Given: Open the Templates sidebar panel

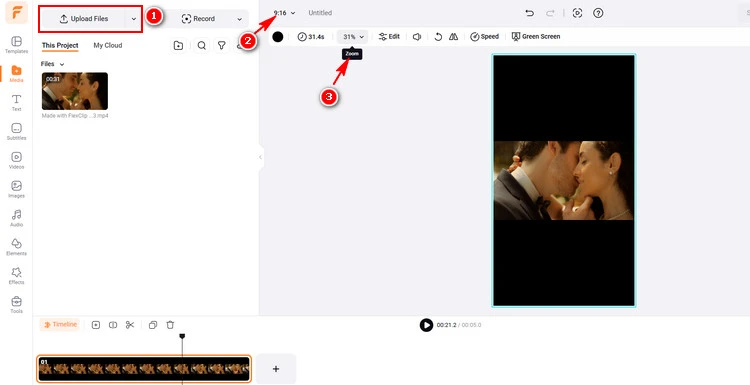Looking at the screenshot, I should (16, 44).
